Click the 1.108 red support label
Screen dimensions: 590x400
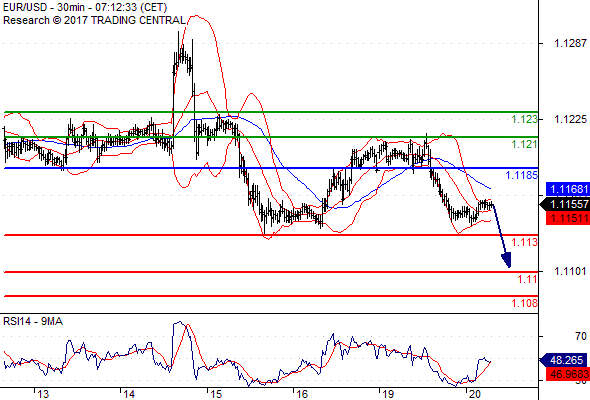click(x=525, y=303)
